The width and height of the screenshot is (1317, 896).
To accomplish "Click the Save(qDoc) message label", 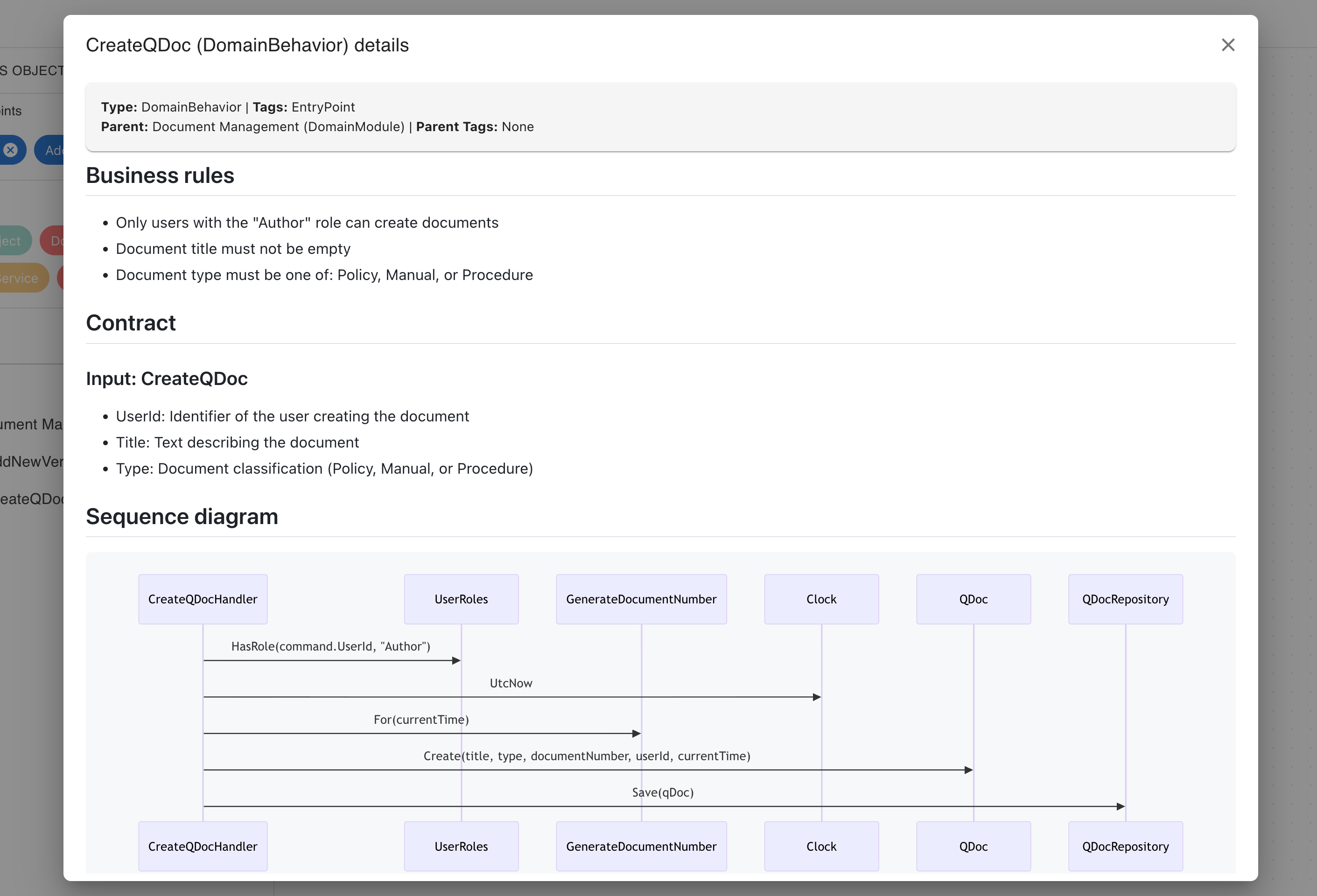I will [663, 792].
